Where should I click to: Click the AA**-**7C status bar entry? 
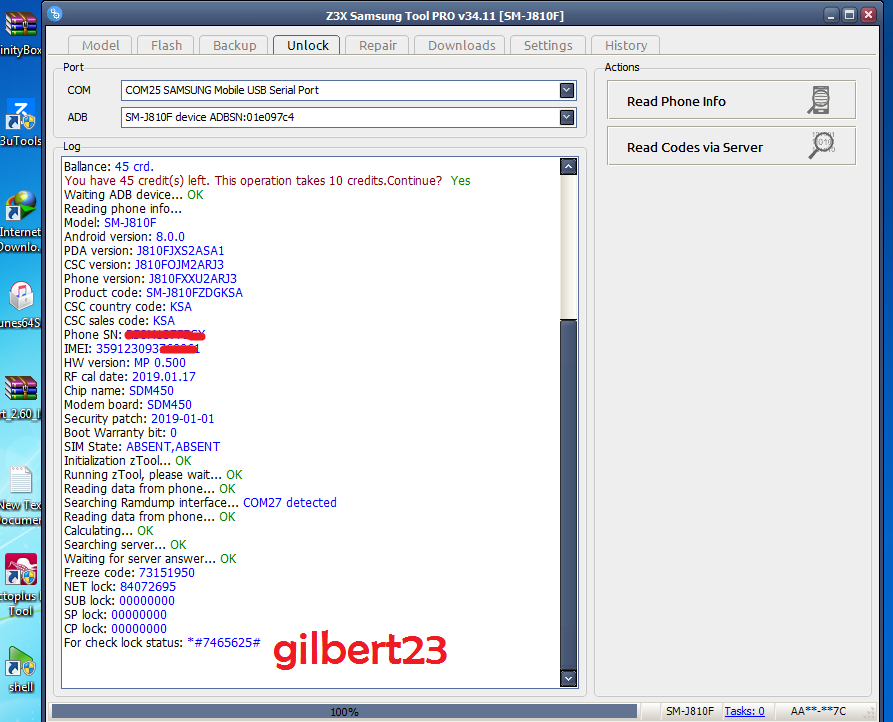(818, 711)
